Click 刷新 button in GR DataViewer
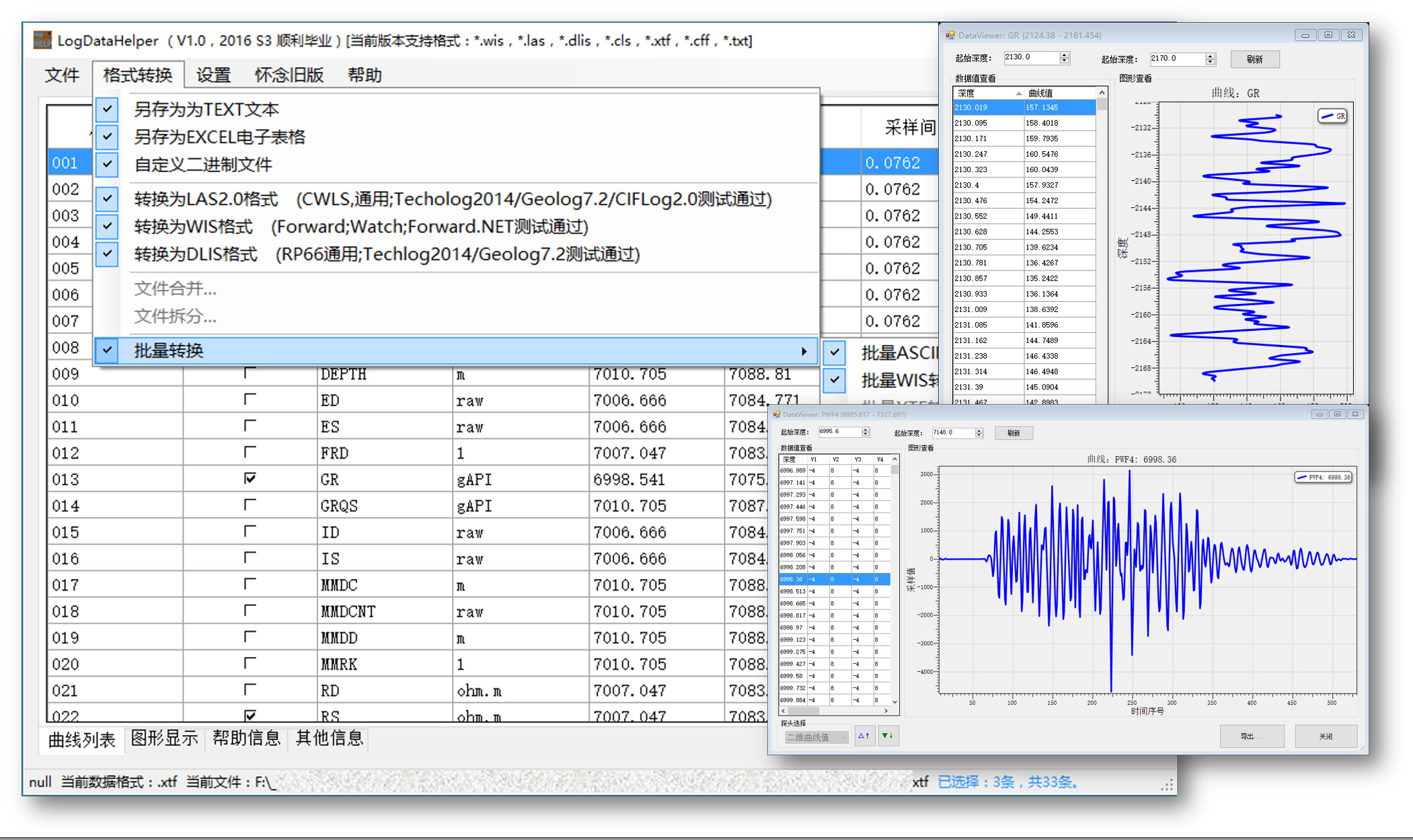The height and width of the screenshot is (840, 1413). point(1254,59)
